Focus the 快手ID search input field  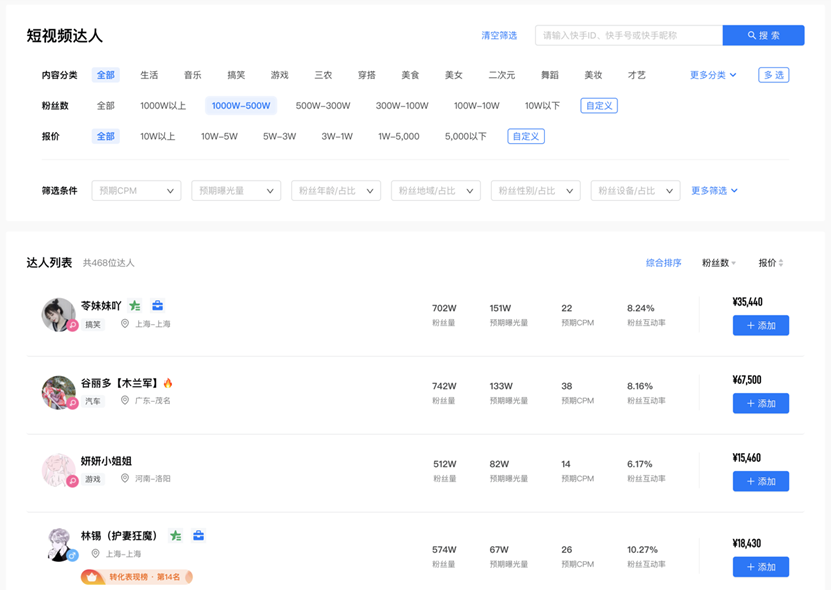[x=628, y=36]
